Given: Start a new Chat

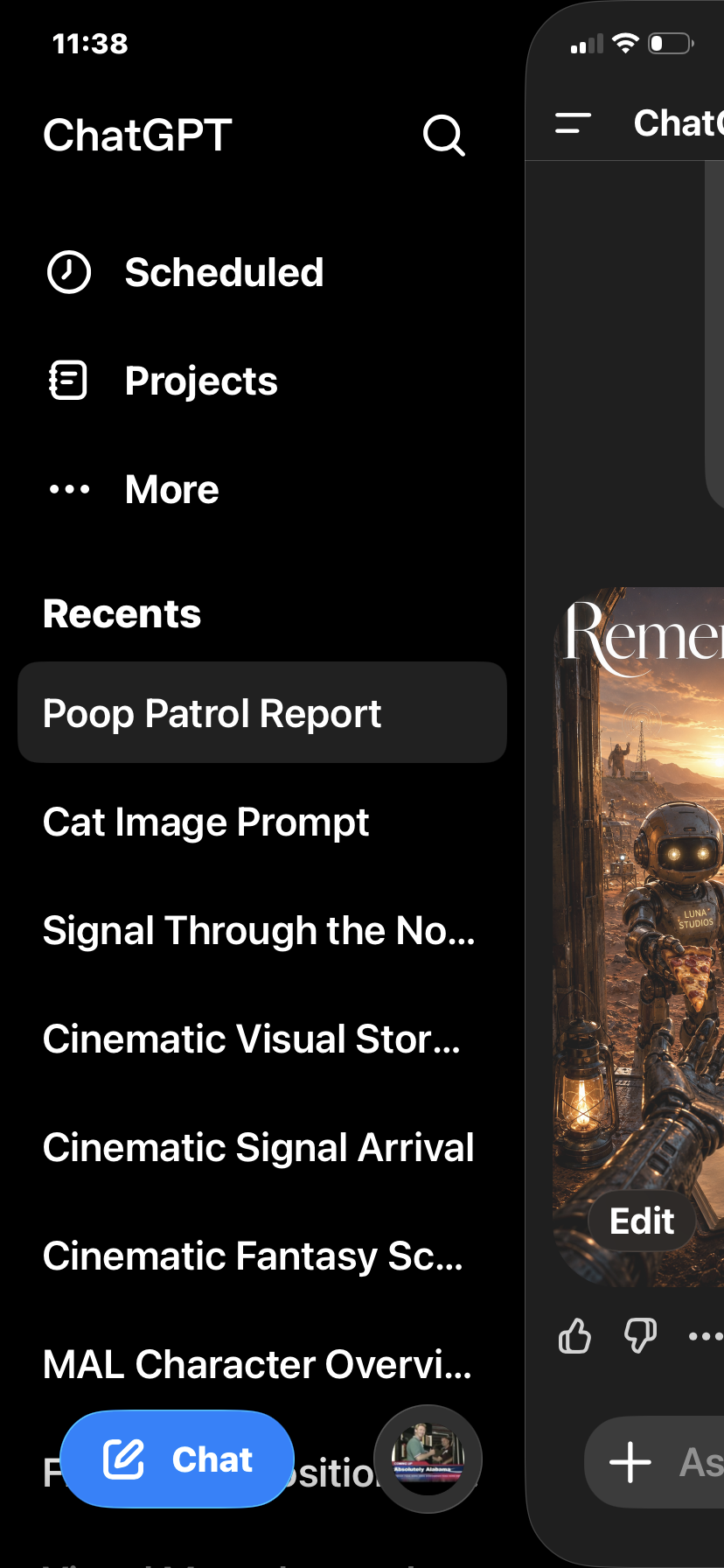Looking at the screenshot, I should 178,1459.
